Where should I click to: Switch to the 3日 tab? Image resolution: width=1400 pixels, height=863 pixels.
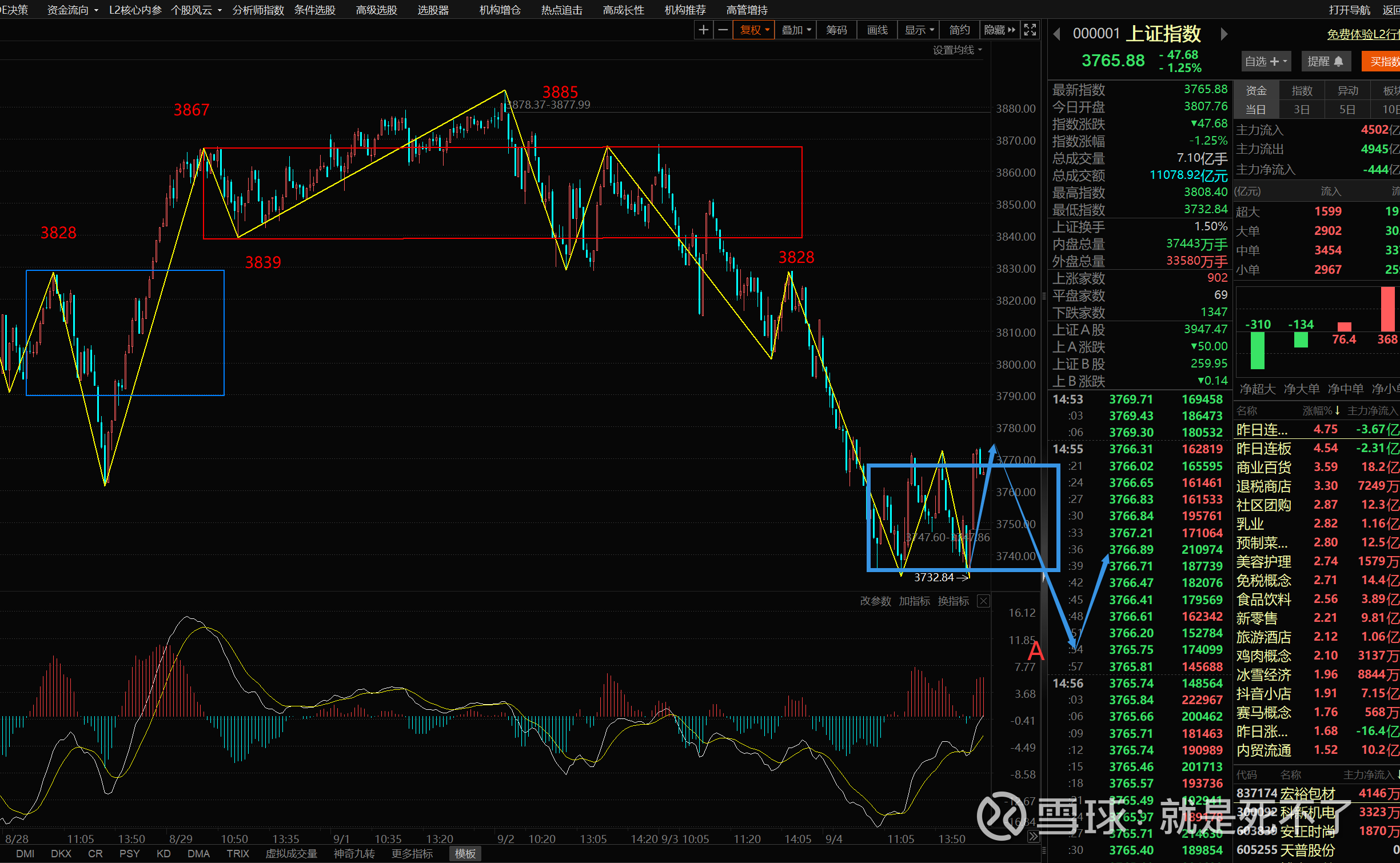[1302, 109]
